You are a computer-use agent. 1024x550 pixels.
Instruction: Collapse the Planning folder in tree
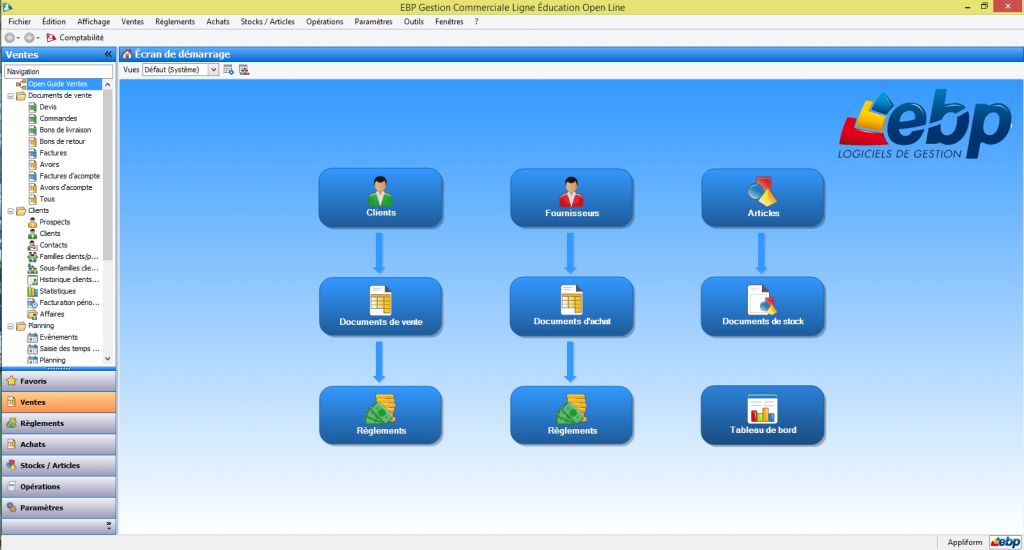click(x=10, y=326)
